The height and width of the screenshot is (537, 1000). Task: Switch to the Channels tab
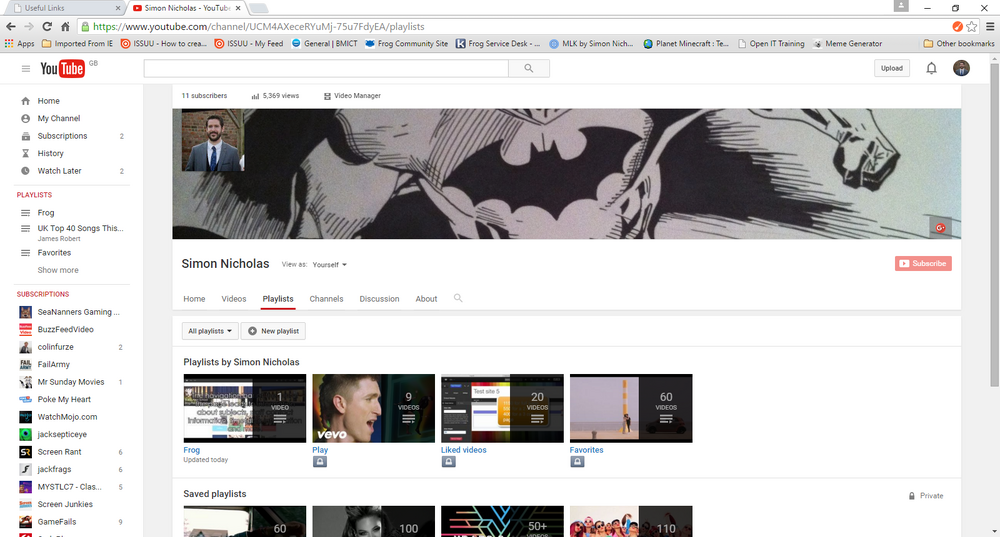coord(327,299)
